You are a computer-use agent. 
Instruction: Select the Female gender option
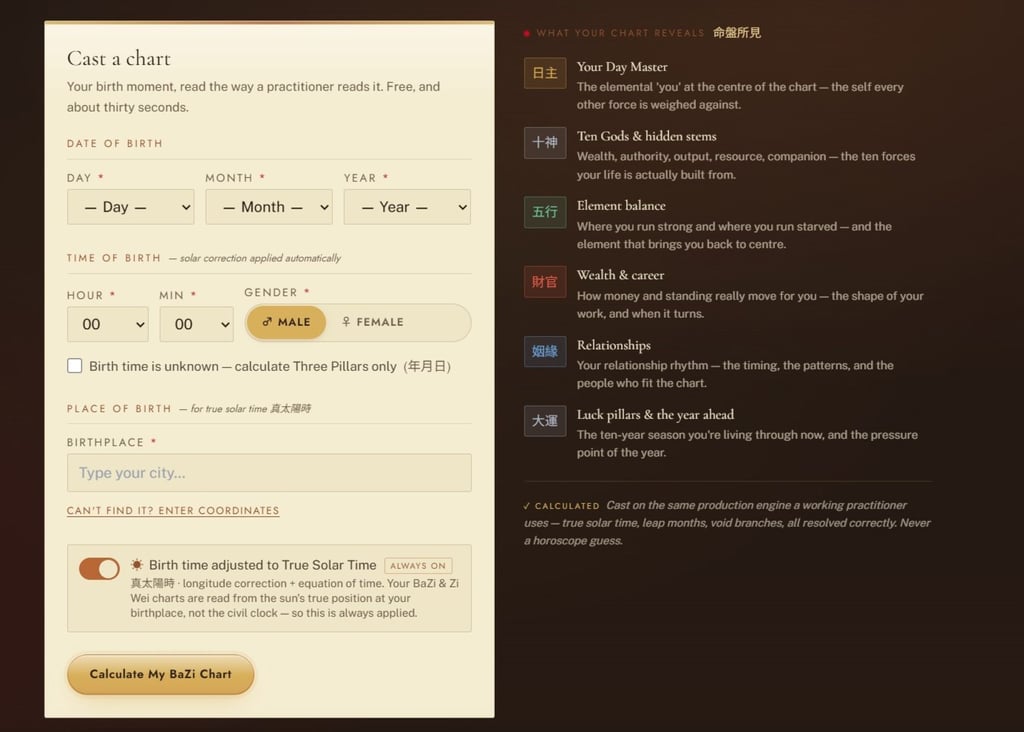point(373,322)
